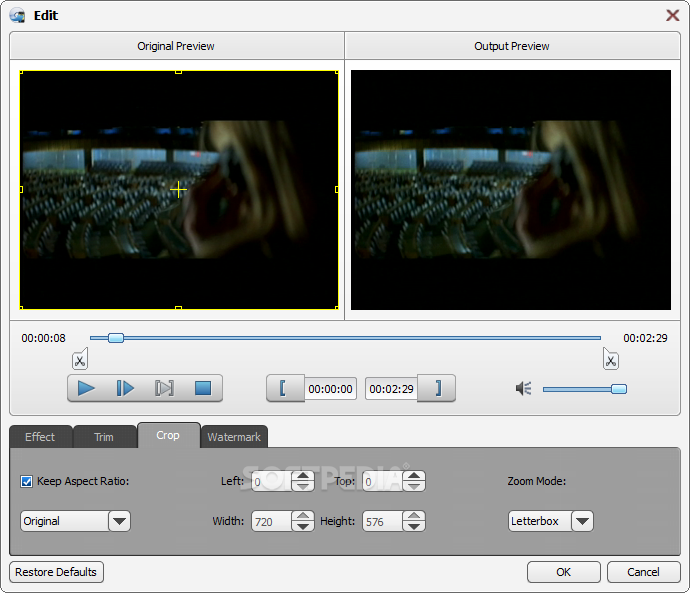Image resolution: width=690 pixels, height=593 pixels.
Task: Click the trim start time field 00:00:00
Action: pyautogui.click(x=330, y=389)
